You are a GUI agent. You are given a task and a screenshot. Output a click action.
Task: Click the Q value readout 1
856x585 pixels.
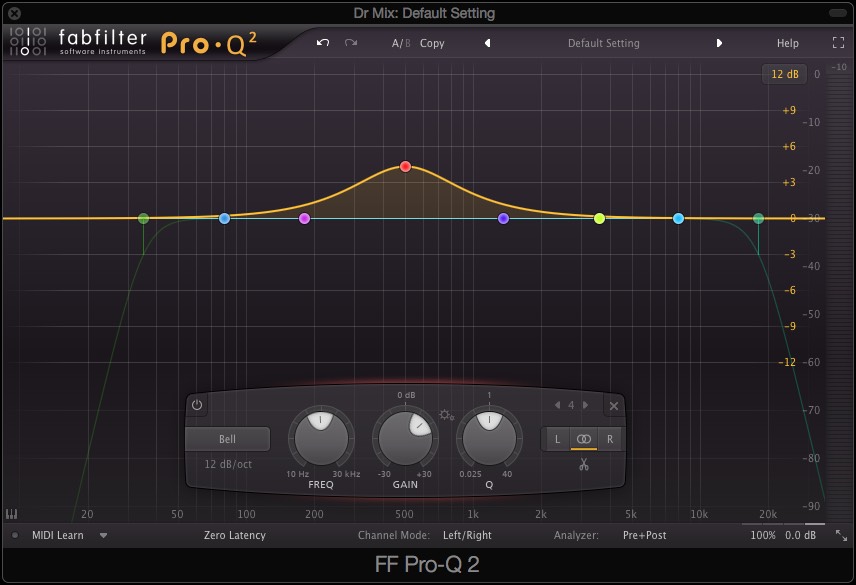pyautogui.click(x=489, y=395)
